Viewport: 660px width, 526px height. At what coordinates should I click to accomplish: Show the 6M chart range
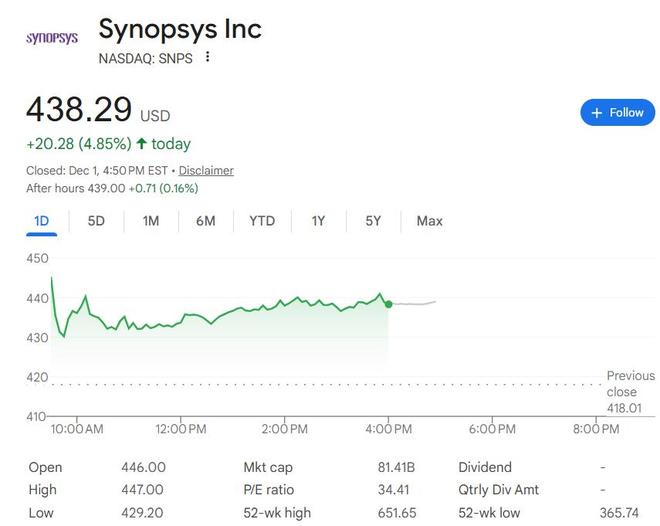(205, 221)
